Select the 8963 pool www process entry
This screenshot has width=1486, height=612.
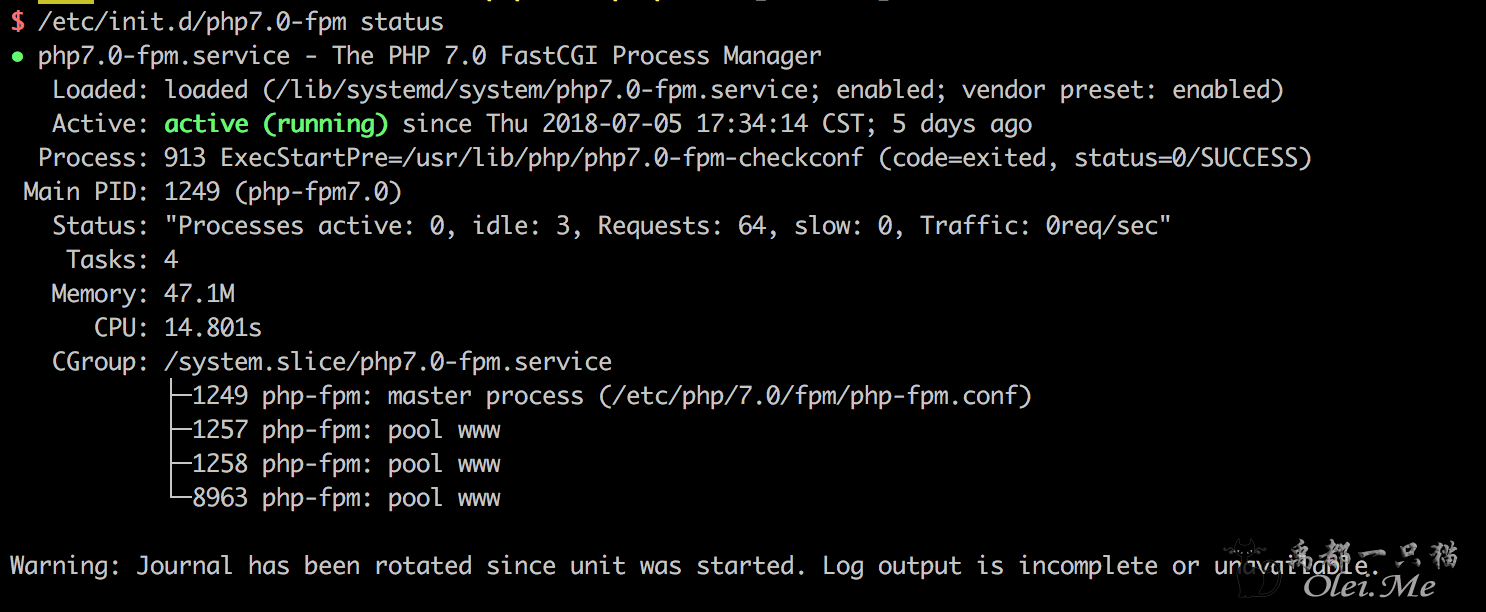(x=346, y=499)
